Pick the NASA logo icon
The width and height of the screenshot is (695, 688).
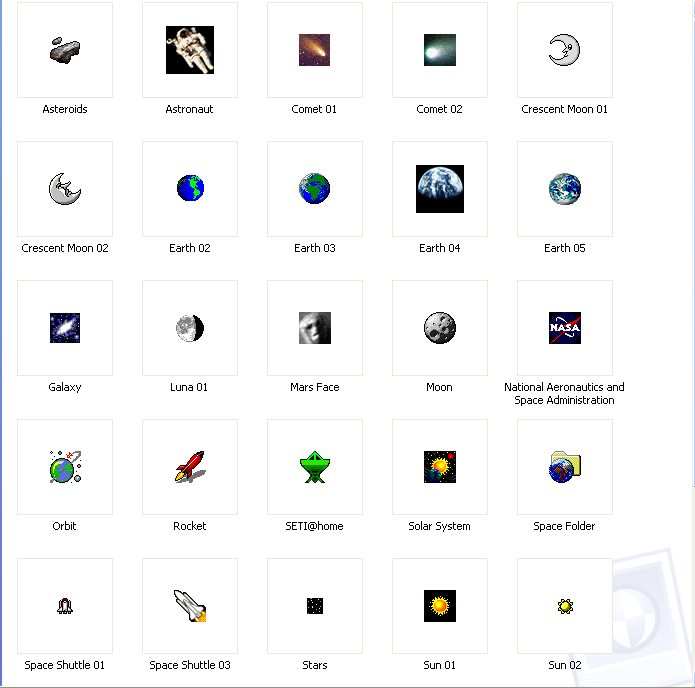click(565, 328)
